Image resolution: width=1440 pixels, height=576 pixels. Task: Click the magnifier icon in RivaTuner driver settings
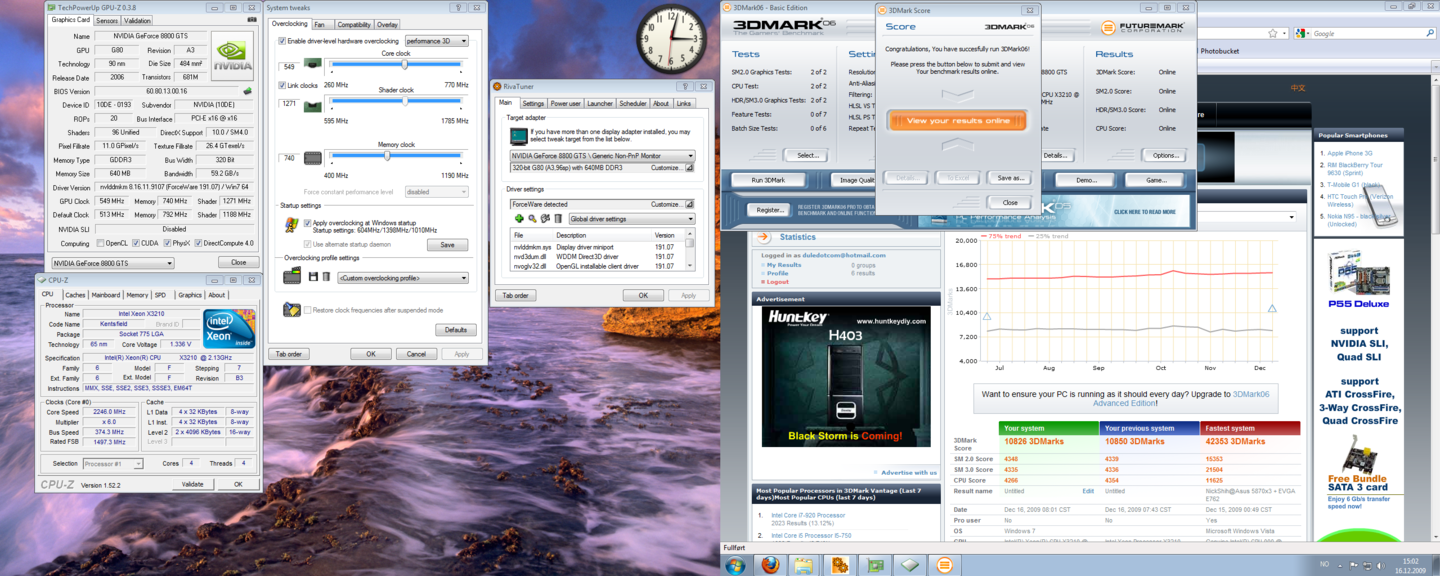coord(533,219)
